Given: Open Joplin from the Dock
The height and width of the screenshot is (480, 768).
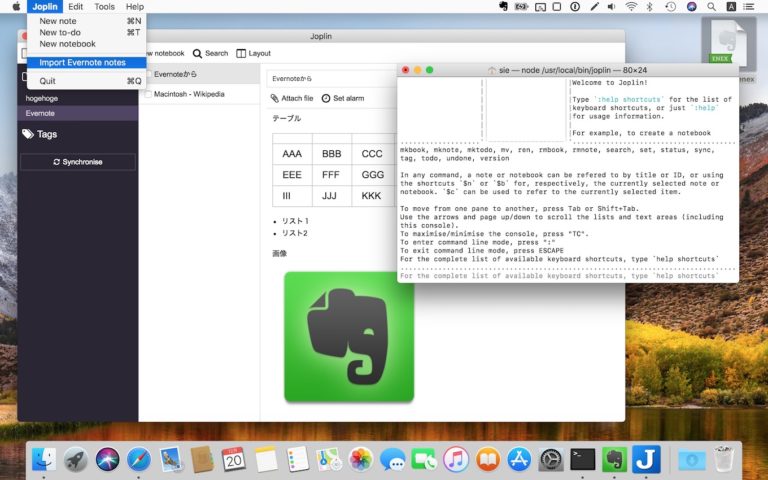Looking at the screenshot, I should pos(646,459).
